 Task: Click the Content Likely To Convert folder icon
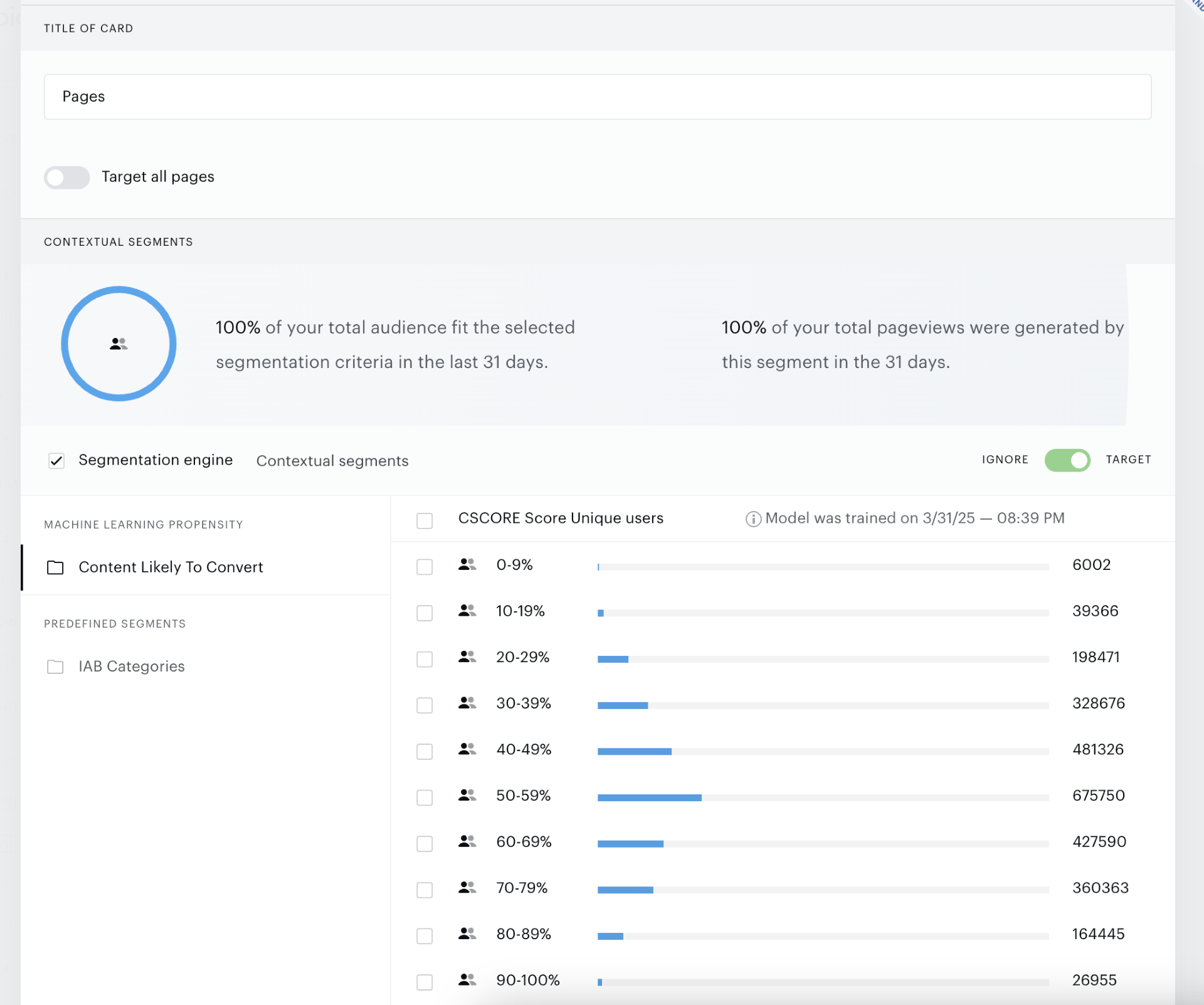[x=55, y=567]
